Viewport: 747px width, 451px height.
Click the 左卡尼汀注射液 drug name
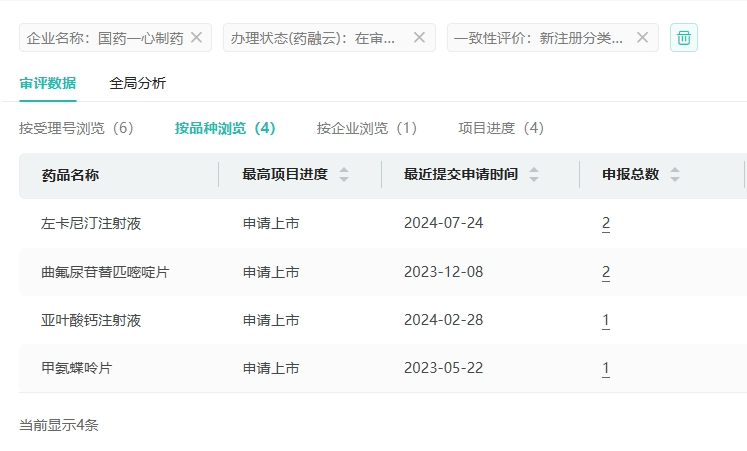(x=91, y=223)
